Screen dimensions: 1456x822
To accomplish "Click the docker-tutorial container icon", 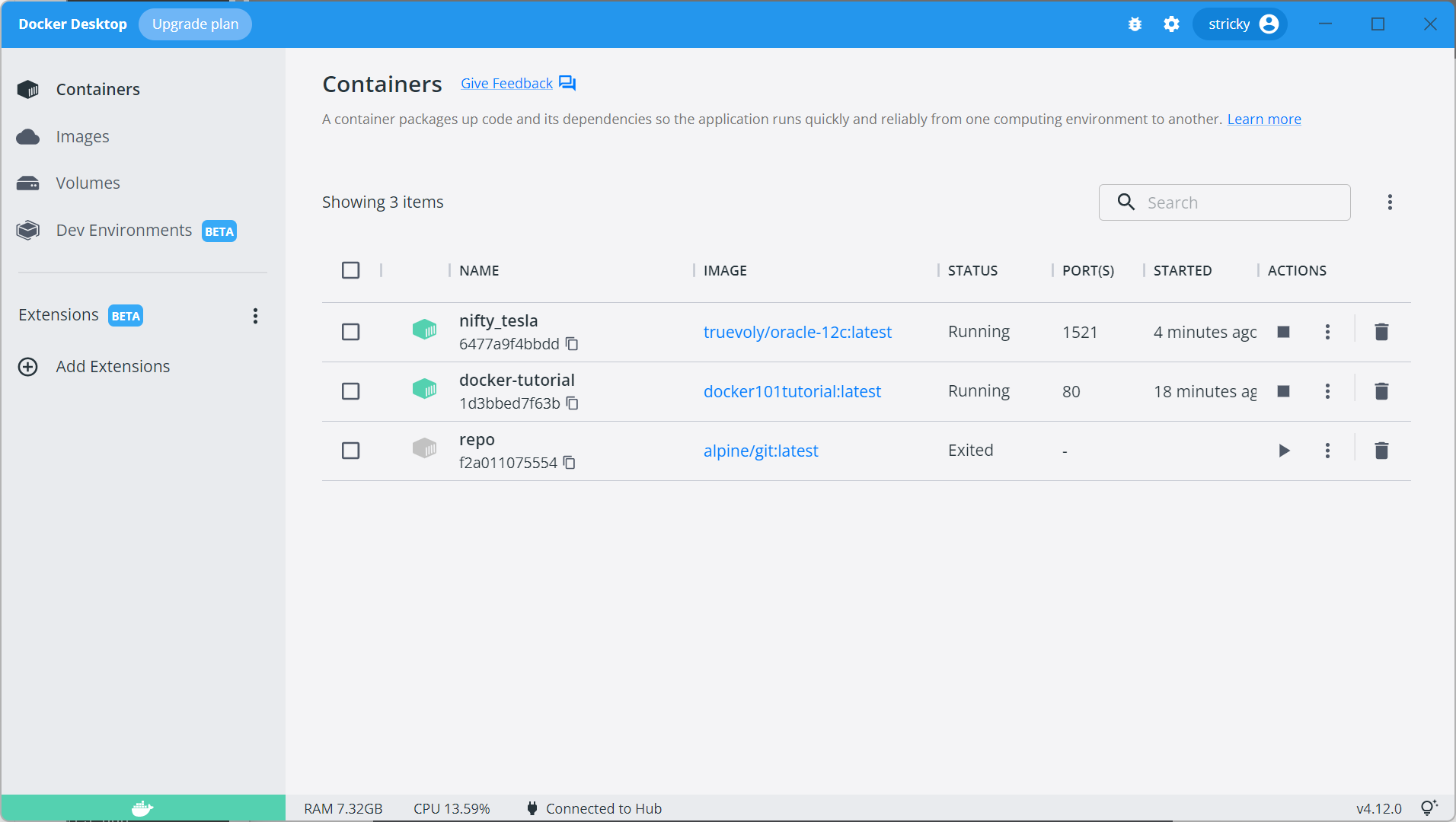I will point(424,389).
